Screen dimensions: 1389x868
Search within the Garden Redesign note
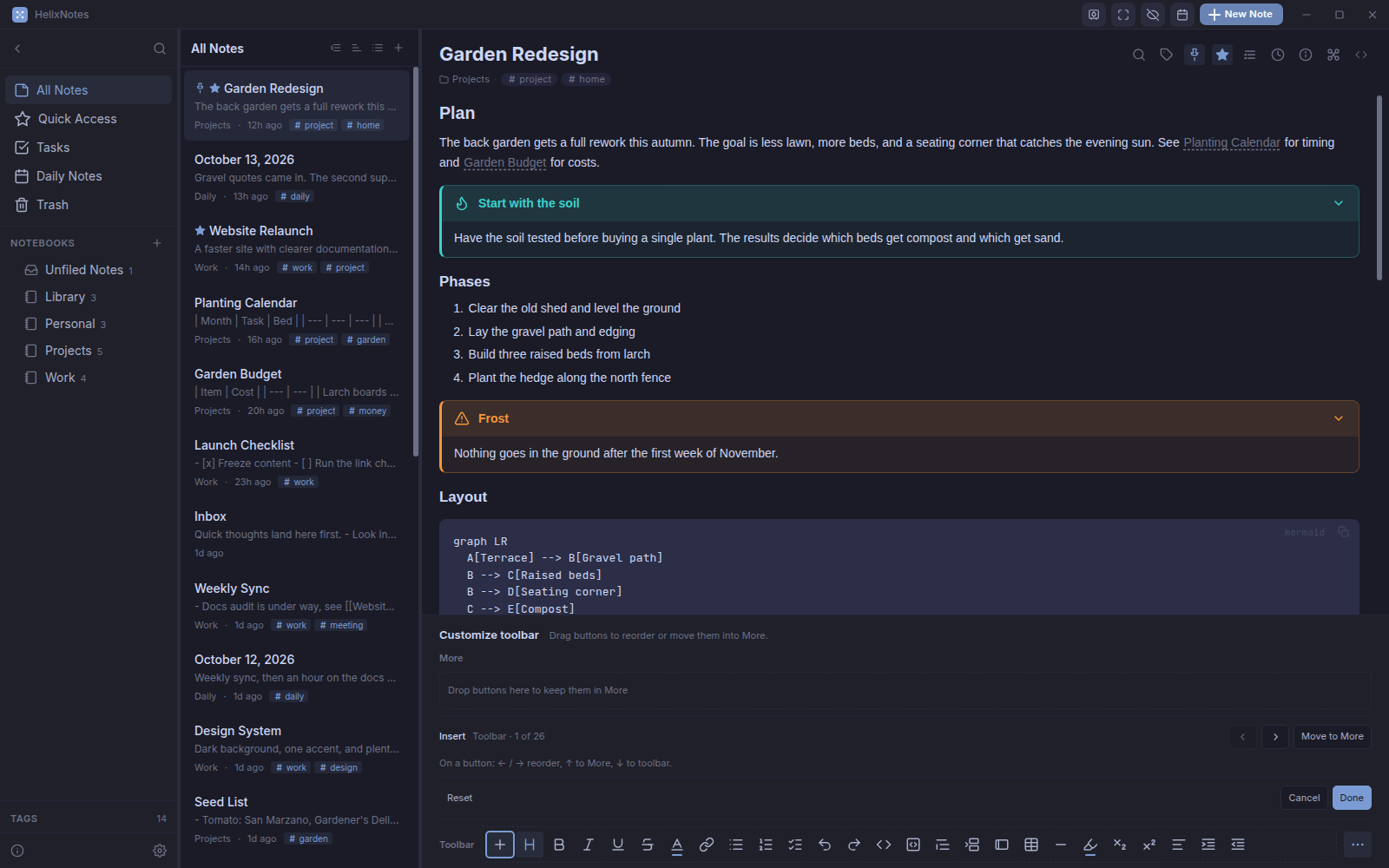click(x=1139, y=55)
